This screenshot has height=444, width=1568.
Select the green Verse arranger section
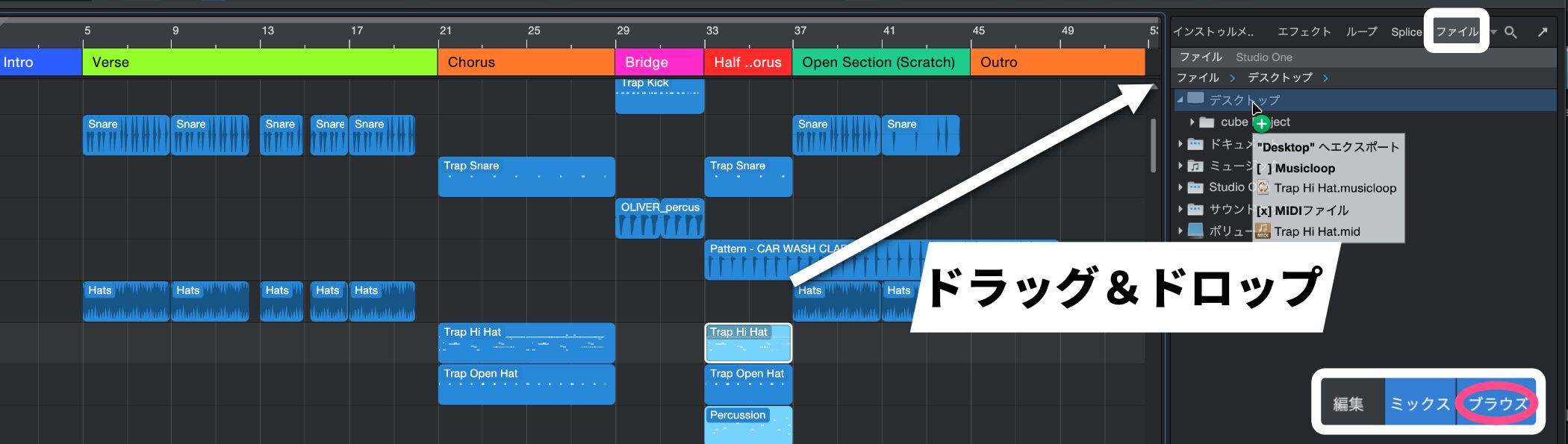[259, 62]
